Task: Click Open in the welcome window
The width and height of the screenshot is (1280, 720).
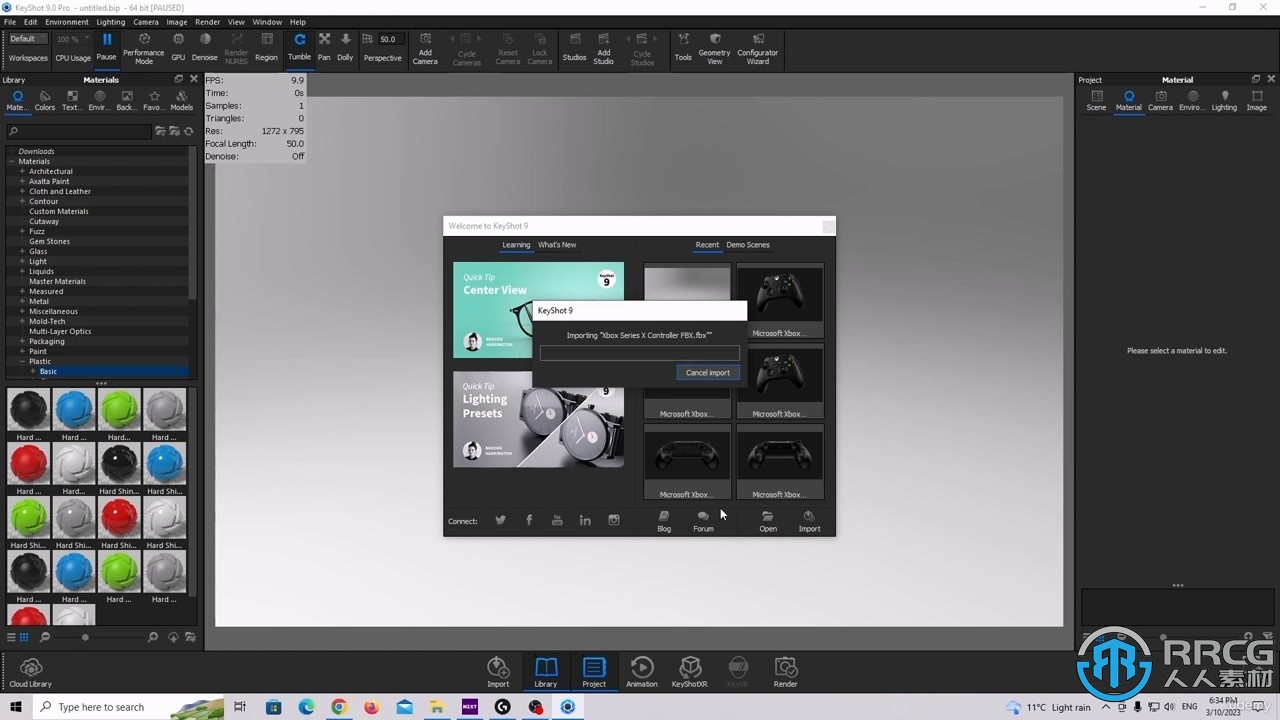Action: tap(767, 521)
